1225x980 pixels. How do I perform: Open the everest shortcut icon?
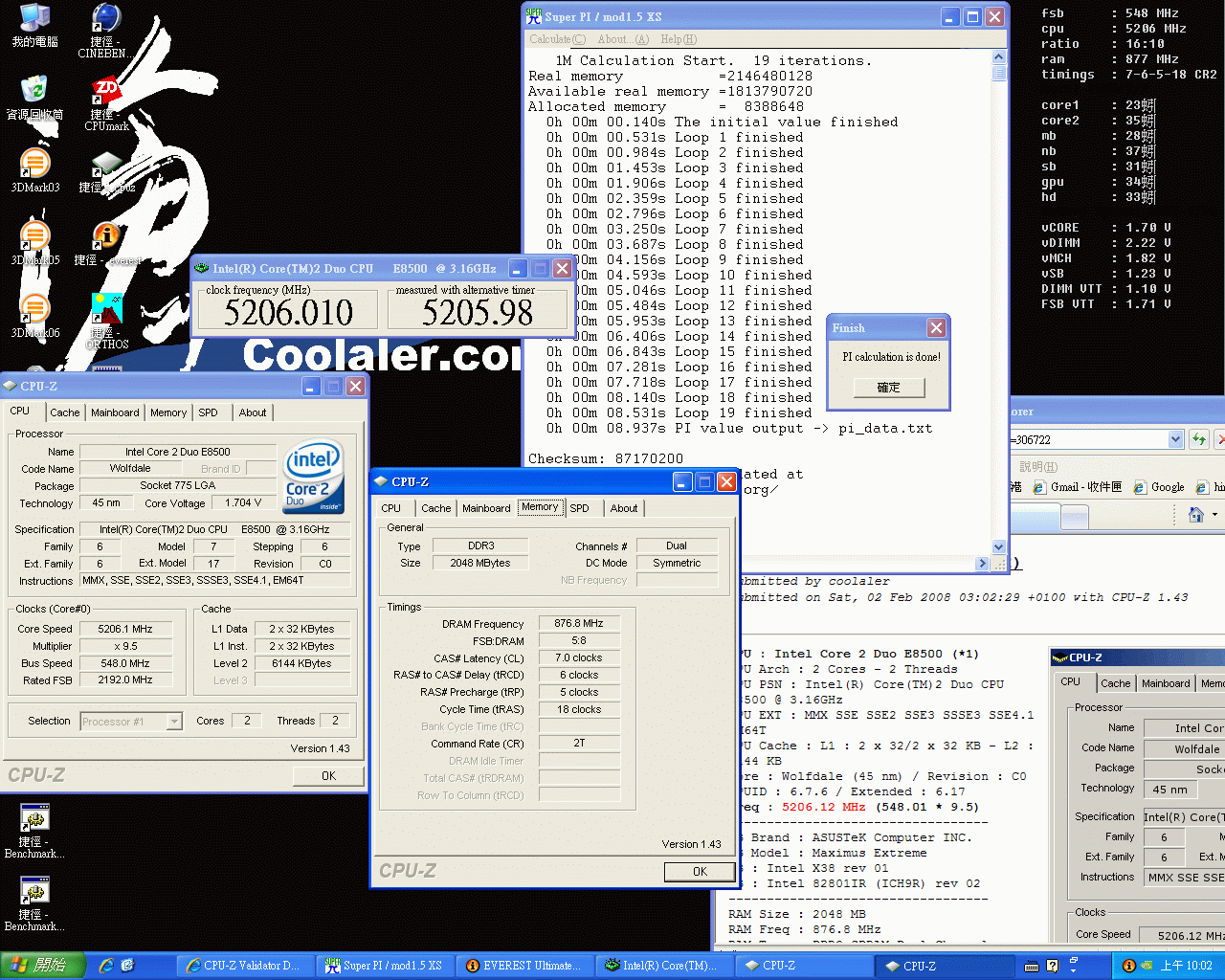106,243
